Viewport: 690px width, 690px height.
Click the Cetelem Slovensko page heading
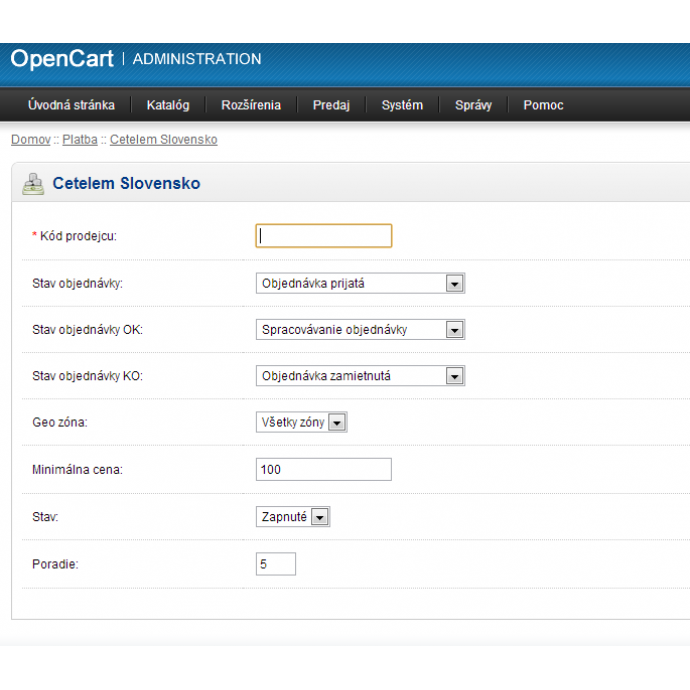click(126, 184)
